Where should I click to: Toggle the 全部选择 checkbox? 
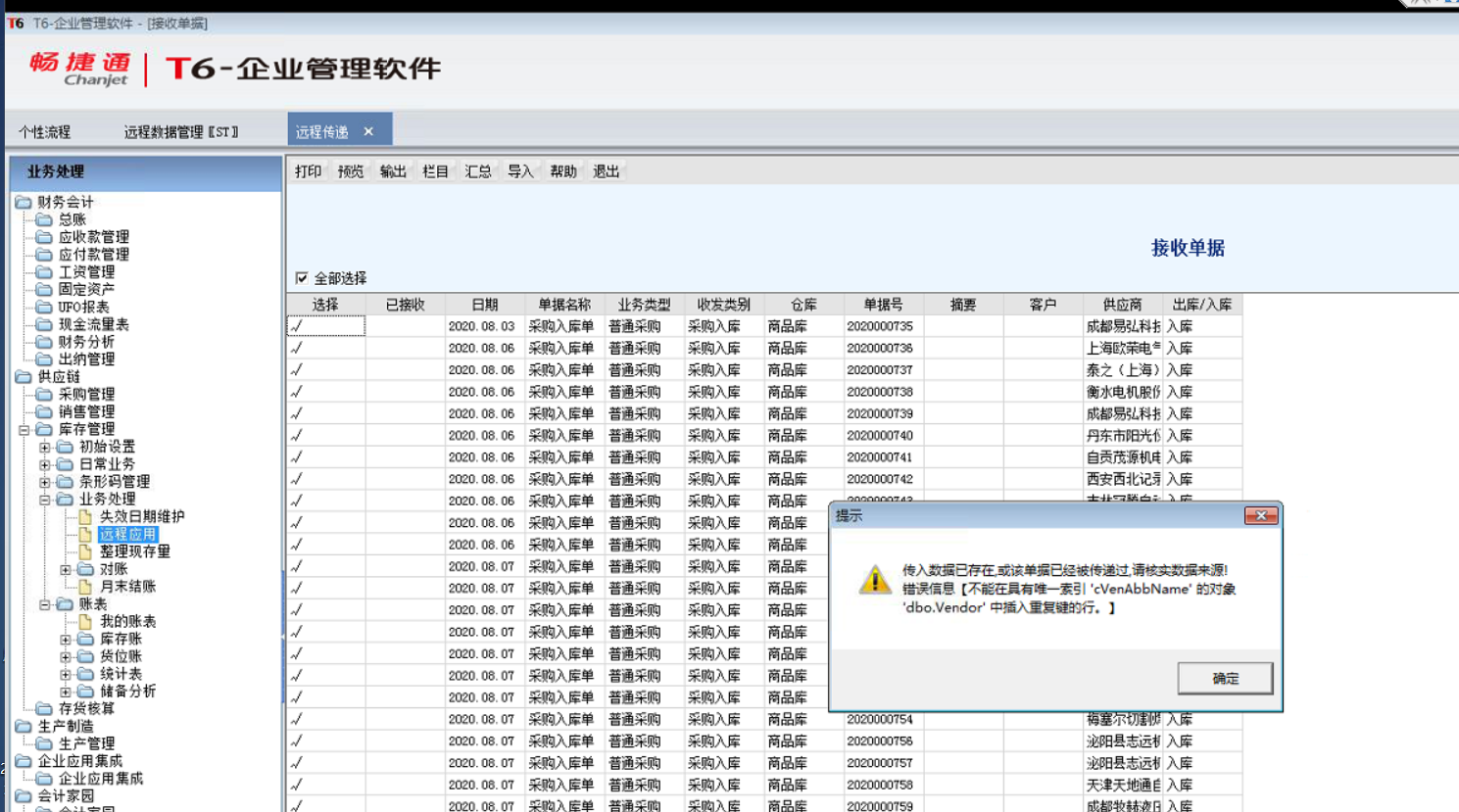[302, 278]
